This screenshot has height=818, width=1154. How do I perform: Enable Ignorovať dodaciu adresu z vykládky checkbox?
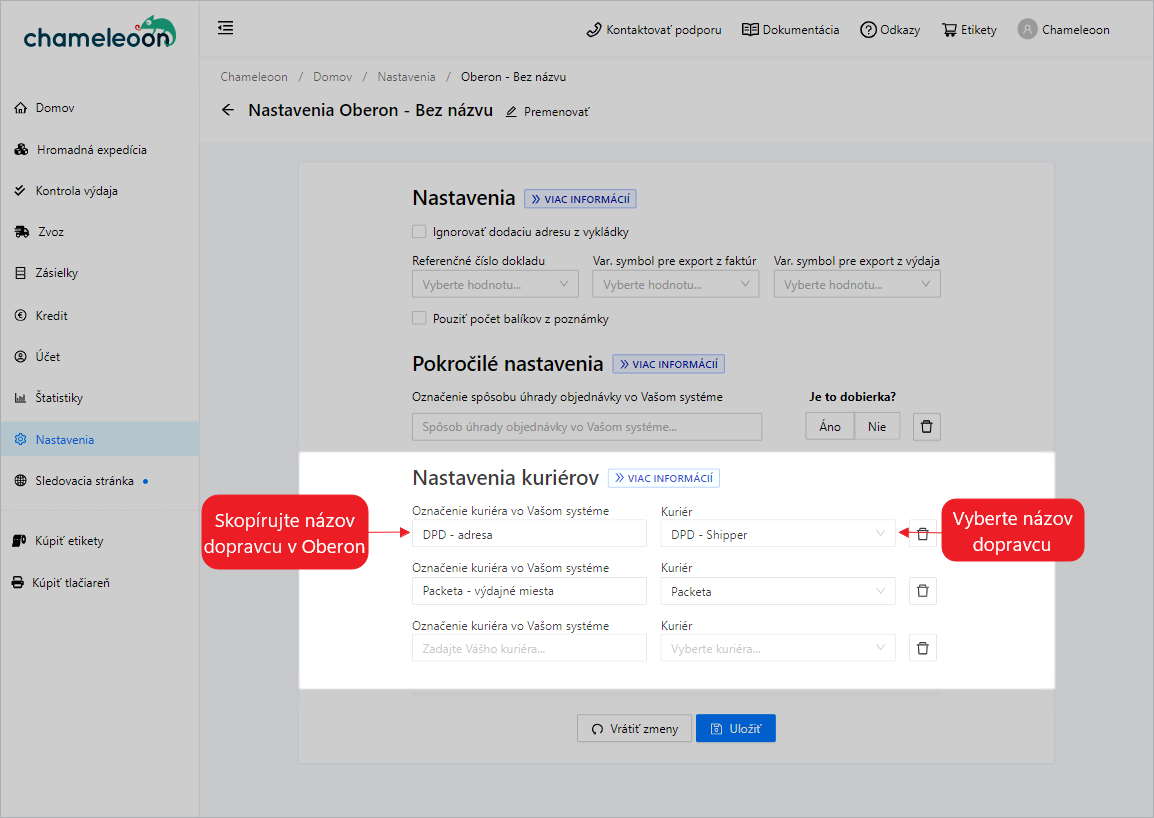tap(420, 232)
